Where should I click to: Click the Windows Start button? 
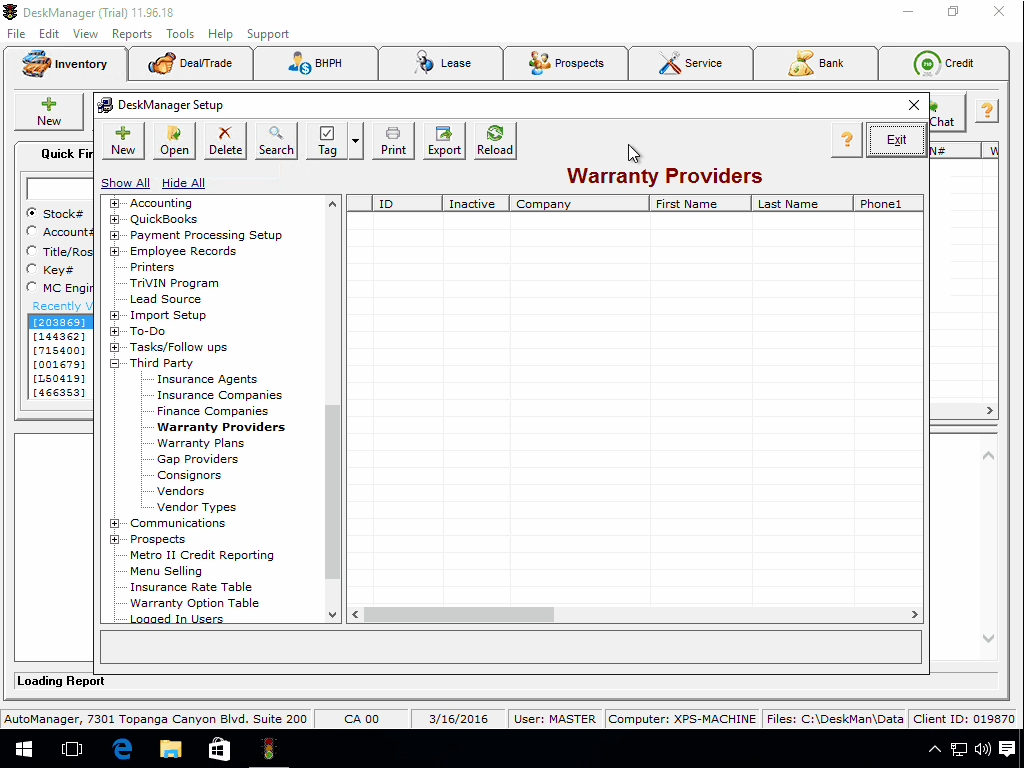[24, 749]
